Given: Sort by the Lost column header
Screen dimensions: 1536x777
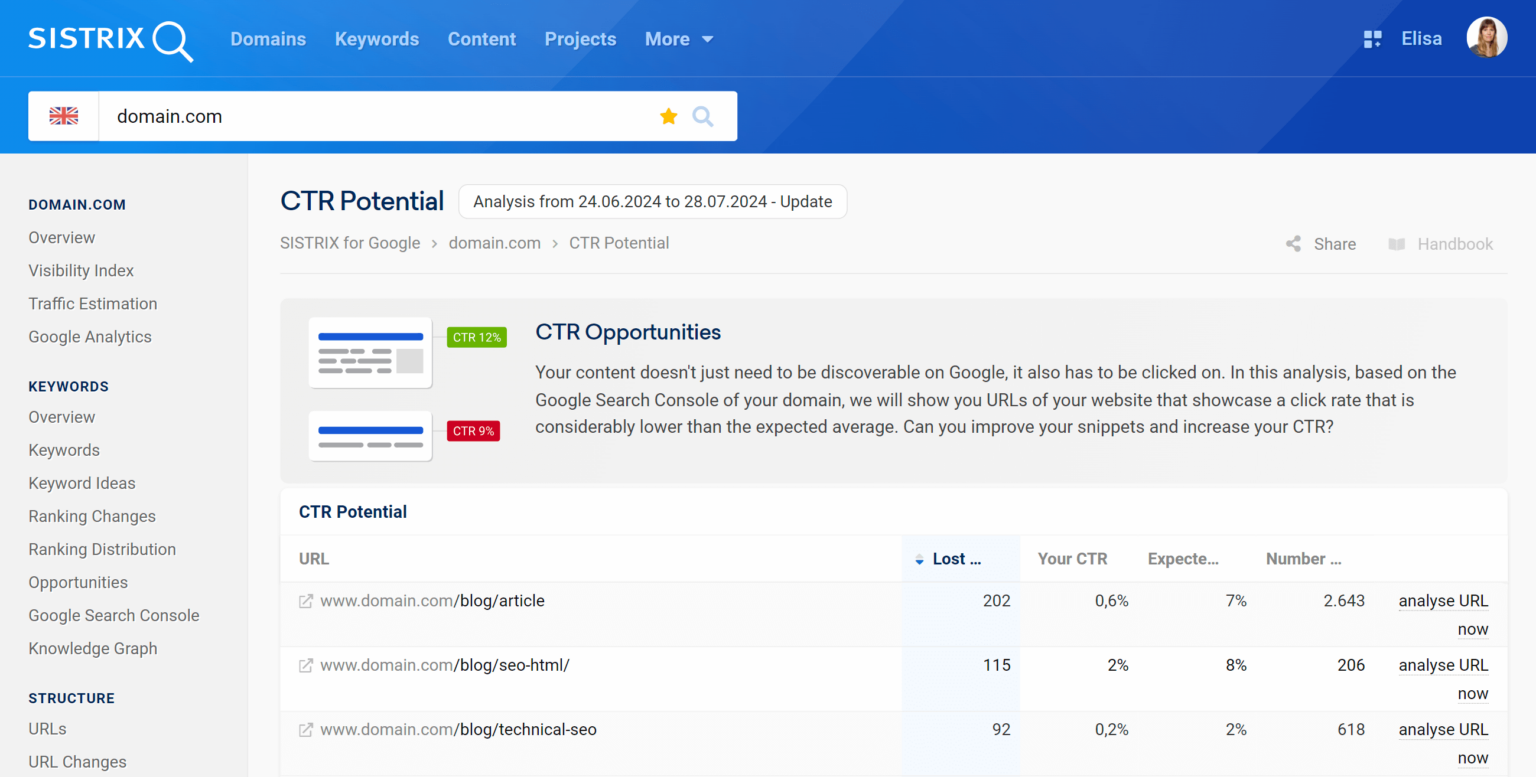Looking at the screenshot, I should pyautogui.click(x=956, y=559).
